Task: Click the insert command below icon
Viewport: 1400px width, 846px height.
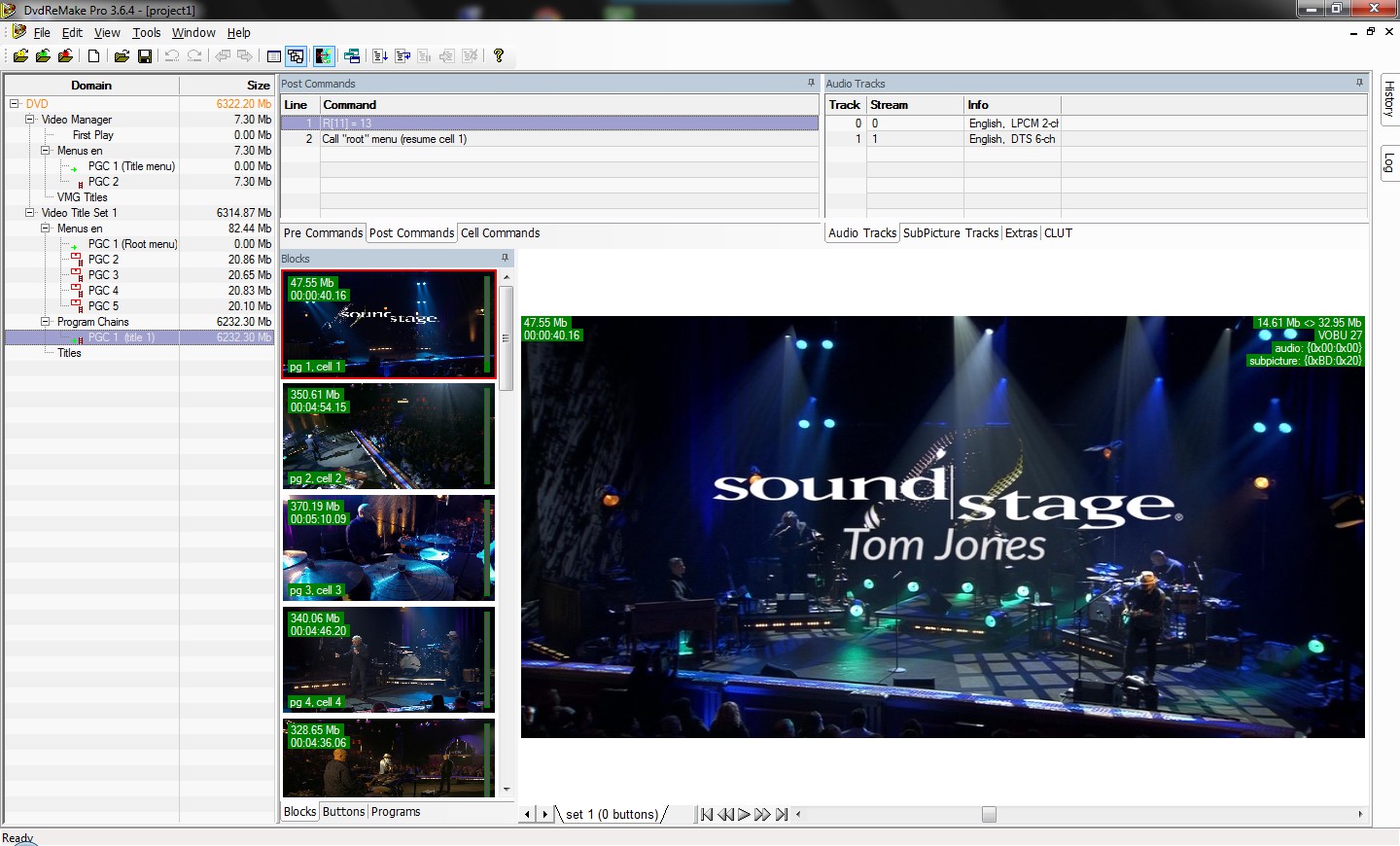Action: [x=380, y=56]
